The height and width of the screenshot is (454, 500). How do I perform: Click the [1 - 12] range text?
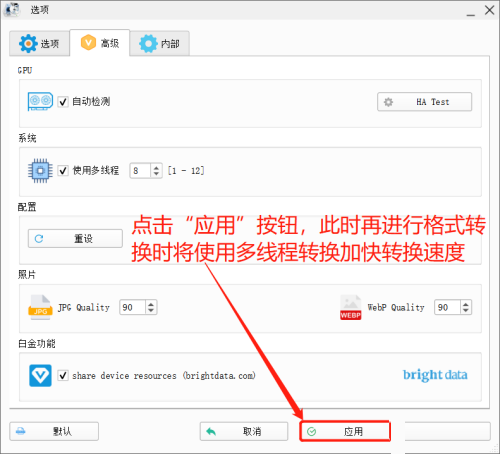pos(186,171)
